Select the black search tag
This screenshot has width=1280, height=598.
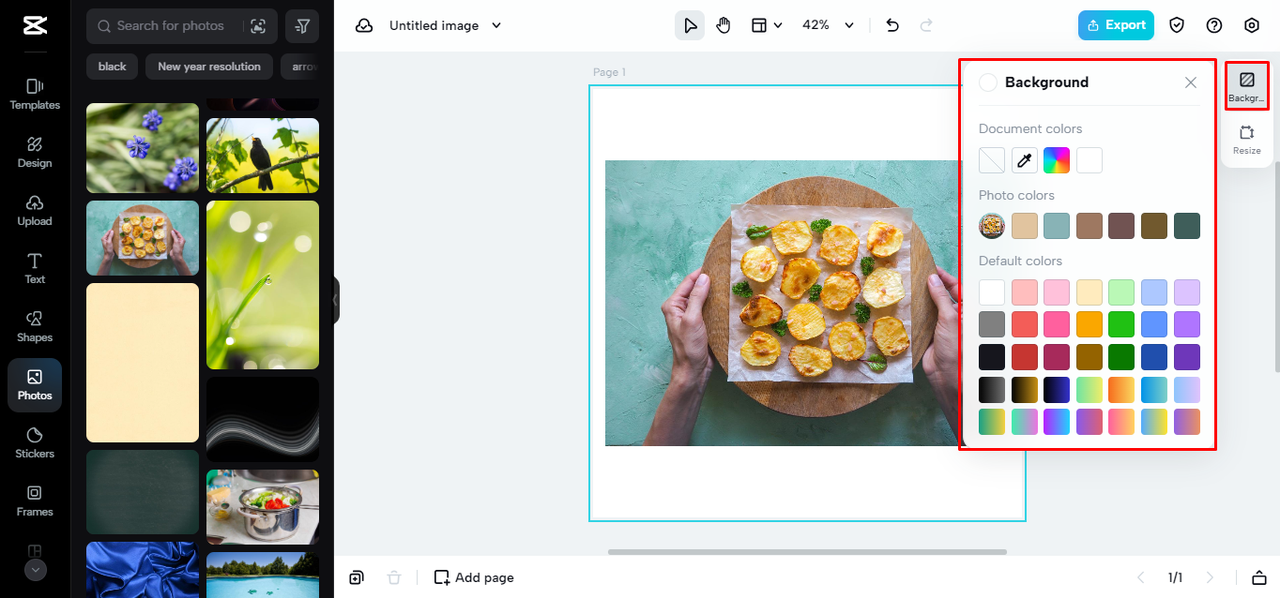click(112, 67)
